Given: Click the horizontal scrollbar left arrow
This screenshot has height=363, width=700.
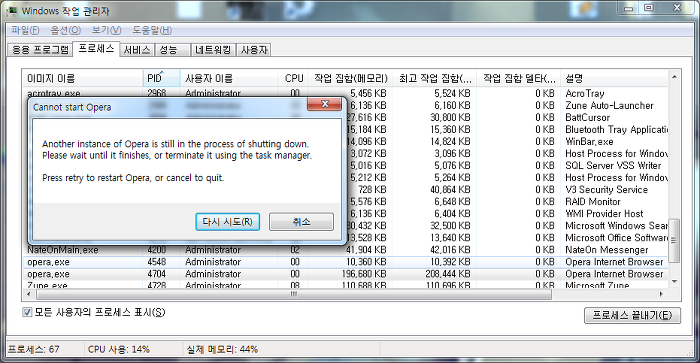Looking at the screenshot, I should tap(29, 294).
